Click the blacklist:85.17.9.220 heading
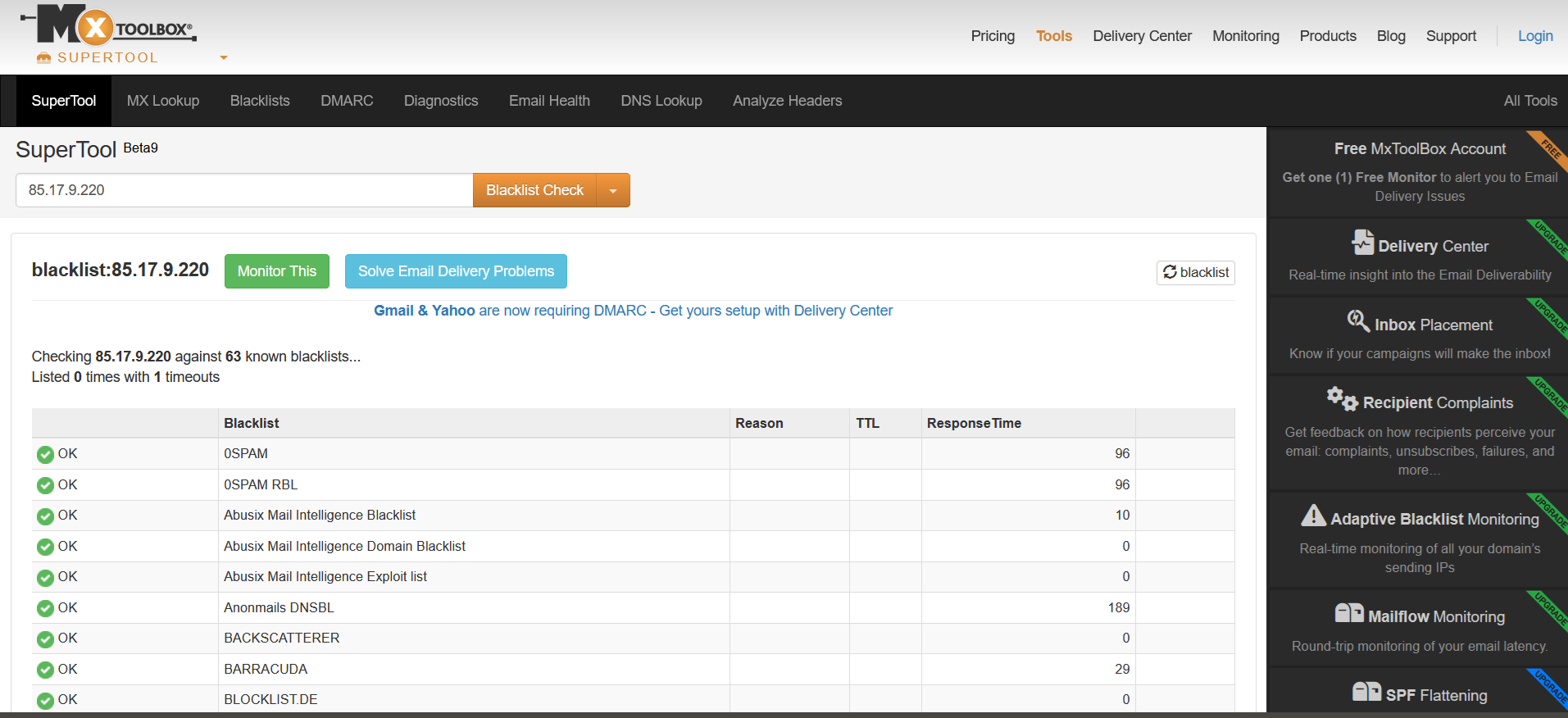Viewport: 1568px width, 718px height. click(120, 270)
